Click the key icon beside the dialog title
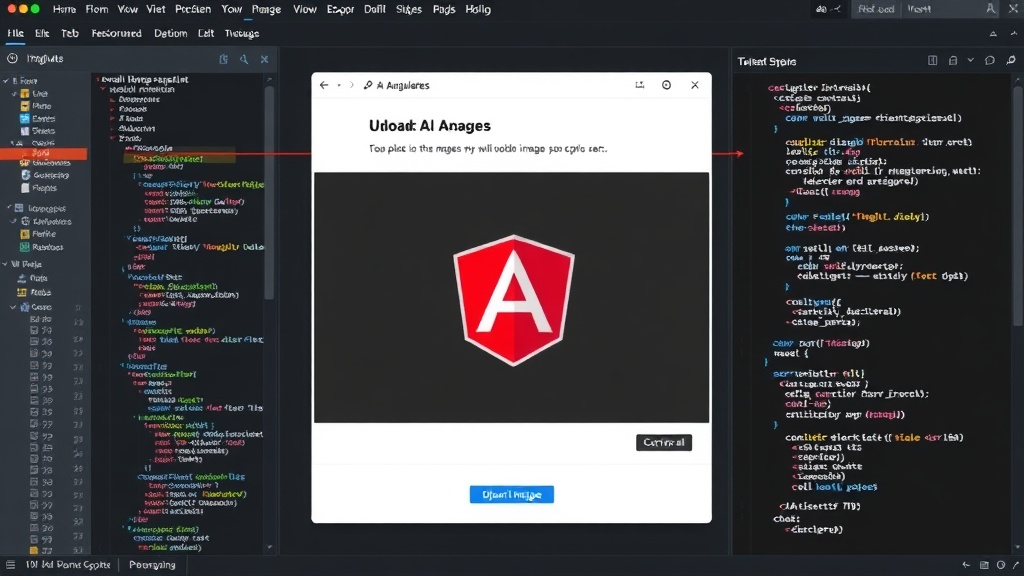Screen dimensions: 1024x576 point(368,85)
